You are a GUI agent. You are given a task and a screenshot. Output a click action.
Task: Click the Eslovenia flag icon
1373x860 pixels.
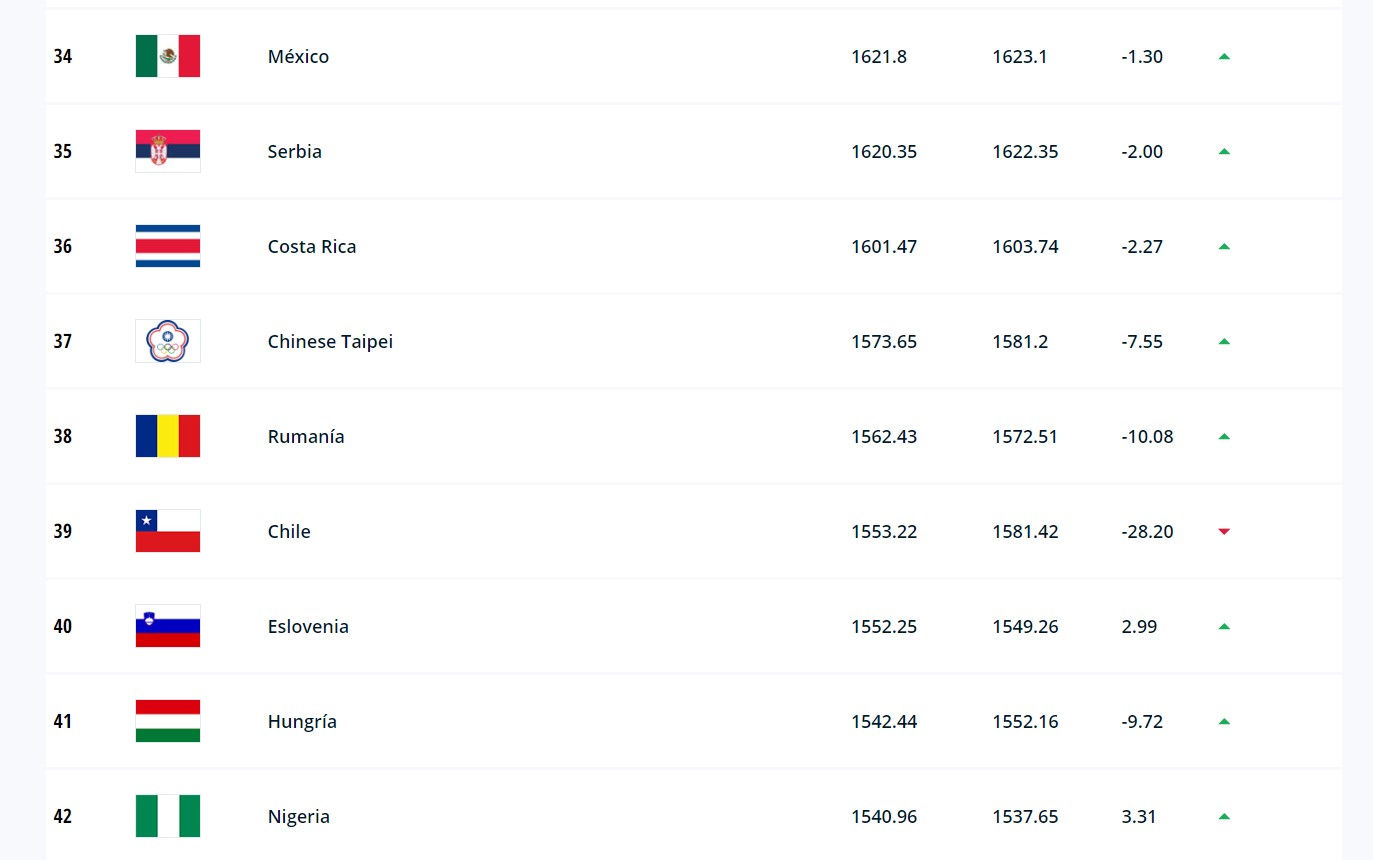(x=168, y=626)
